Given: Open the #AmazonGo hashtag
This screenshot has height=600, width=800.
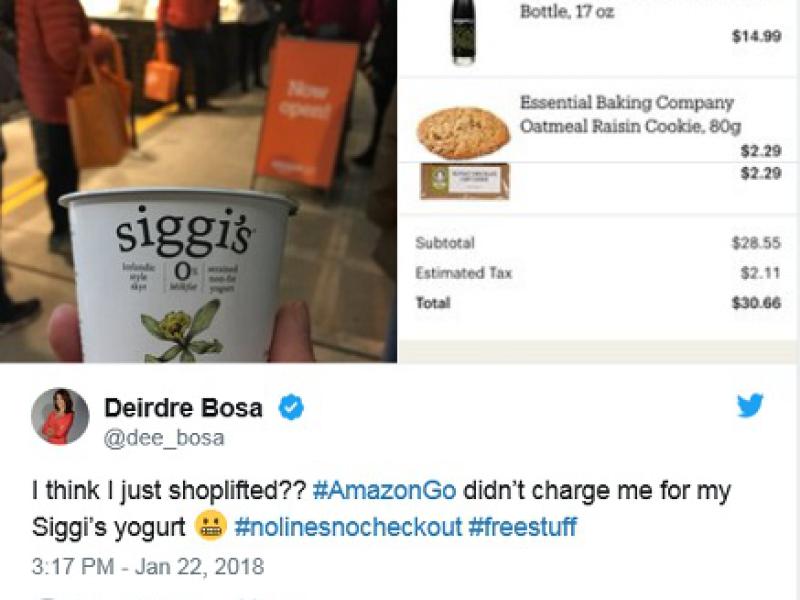Looking at the screenshot, I should click(x=384, y=490).
